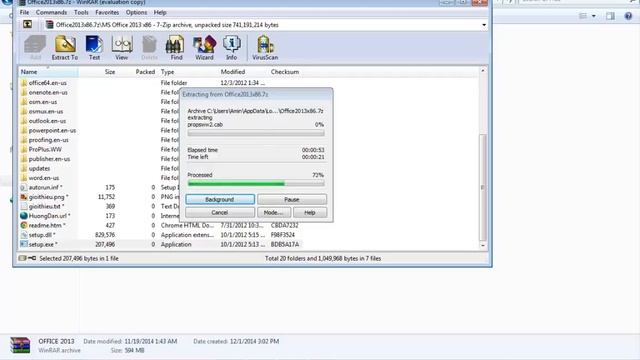Click Explorer help question mark icon
640x360 pixels.
coord(628,16)
